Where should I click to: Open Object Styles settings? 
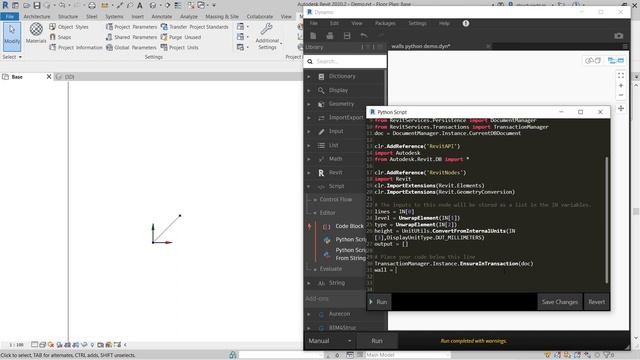tap(69, 27)
